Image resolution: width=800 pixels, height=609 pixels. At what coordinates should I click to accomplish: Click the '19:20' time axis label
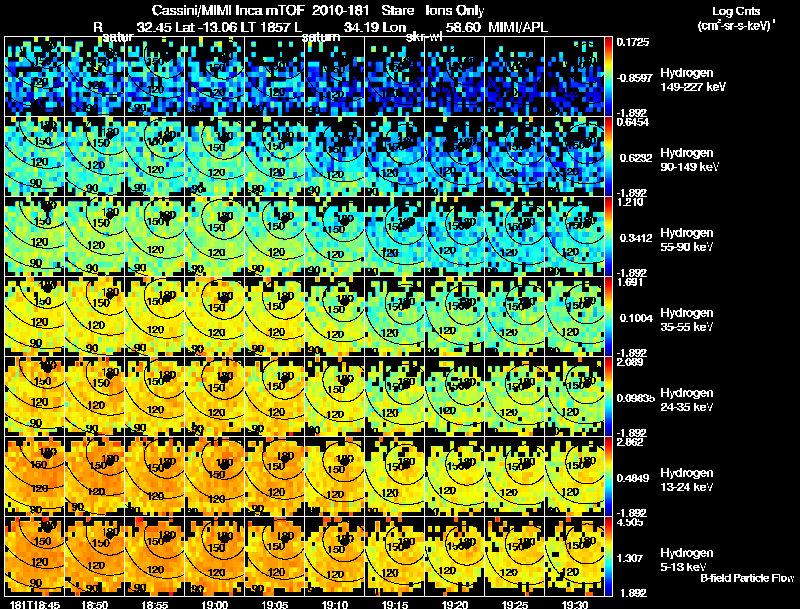tap(455, 604)
